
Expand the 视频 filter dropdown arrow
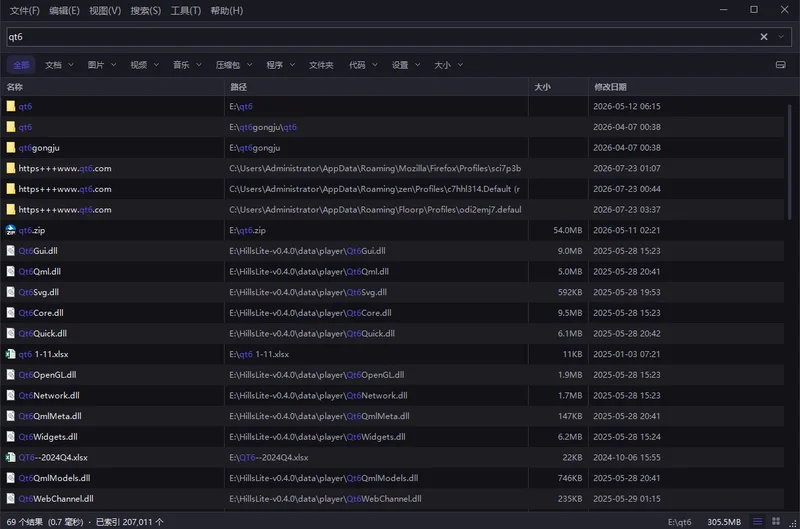[x=156, y=65]
